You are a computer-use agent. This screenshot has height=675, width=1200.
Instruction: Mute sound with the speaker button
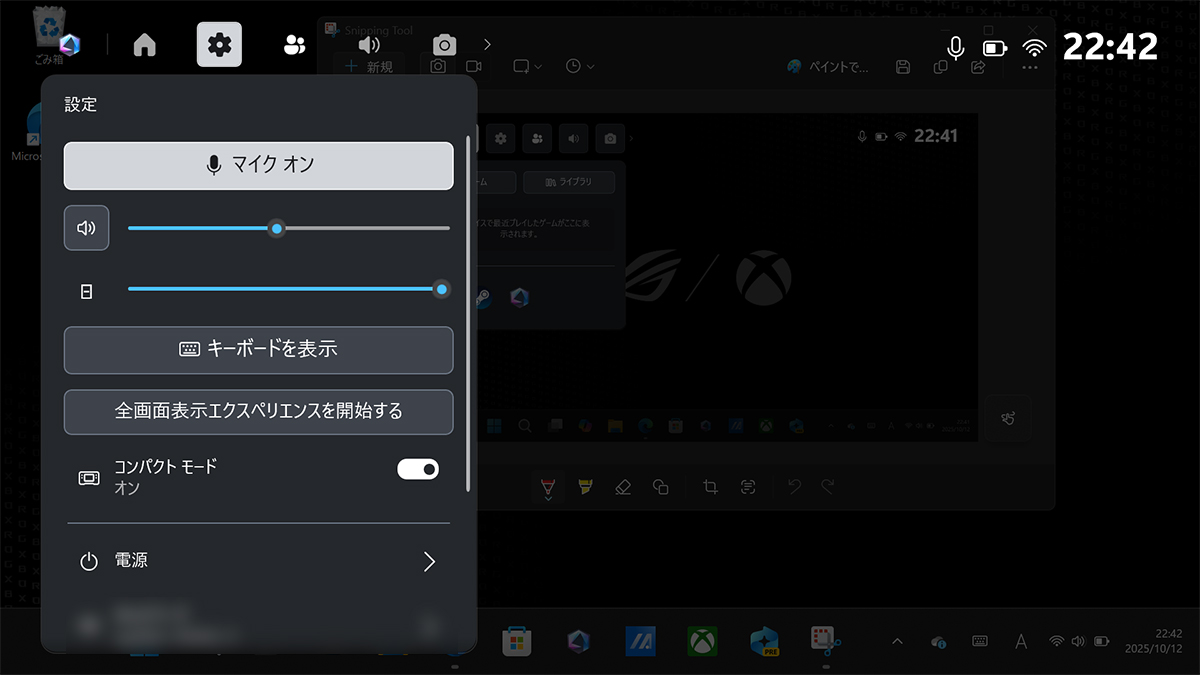click(86, 228)
